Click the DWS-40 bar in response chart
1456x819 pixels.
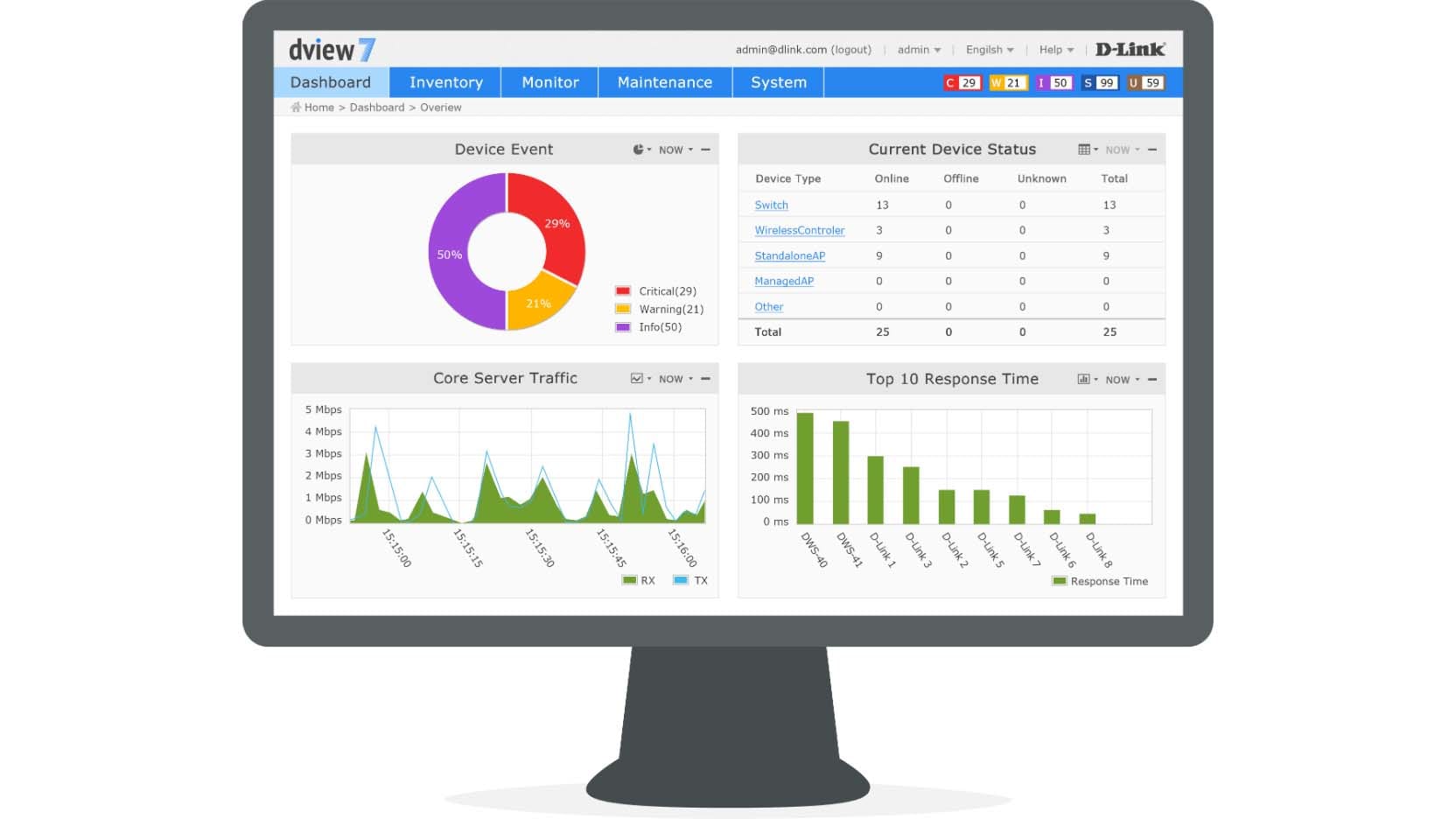coord(805,468)
